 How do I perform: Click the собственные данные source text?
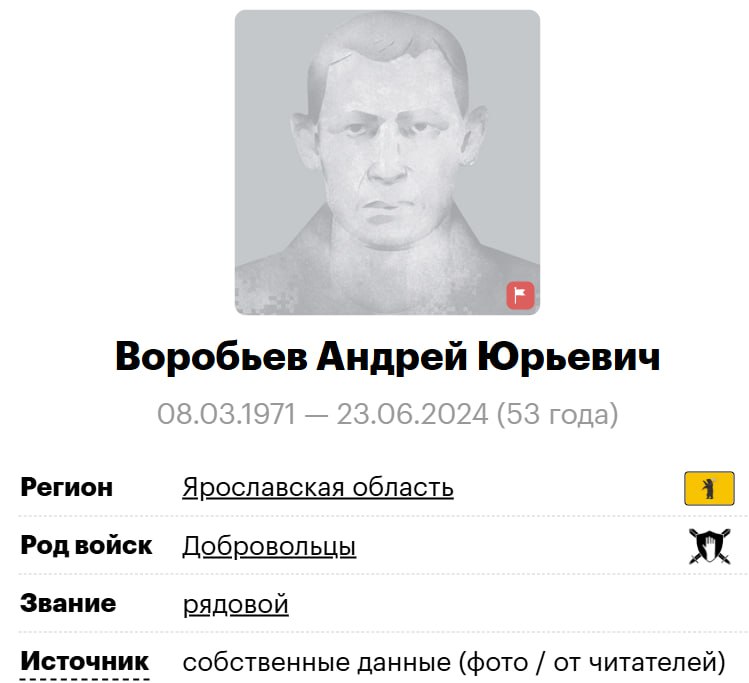(x=316, y=662)
